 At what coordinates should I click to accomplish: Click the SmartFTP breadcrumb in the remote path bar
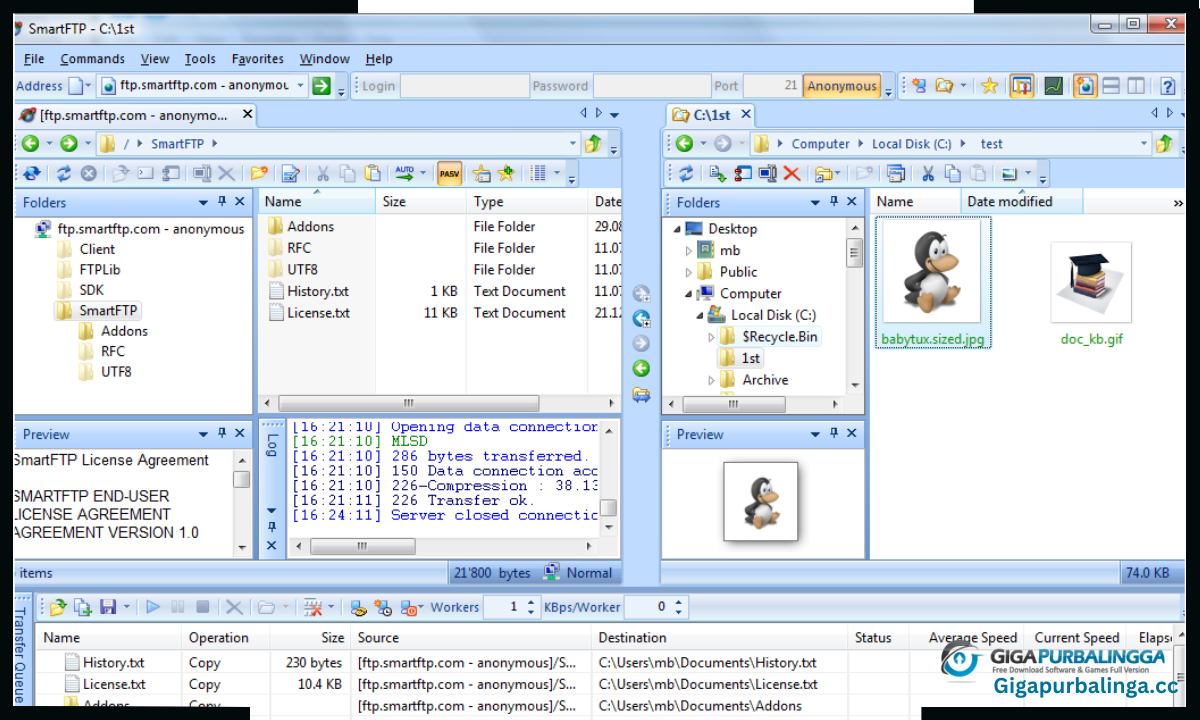(x=177, y=144)
